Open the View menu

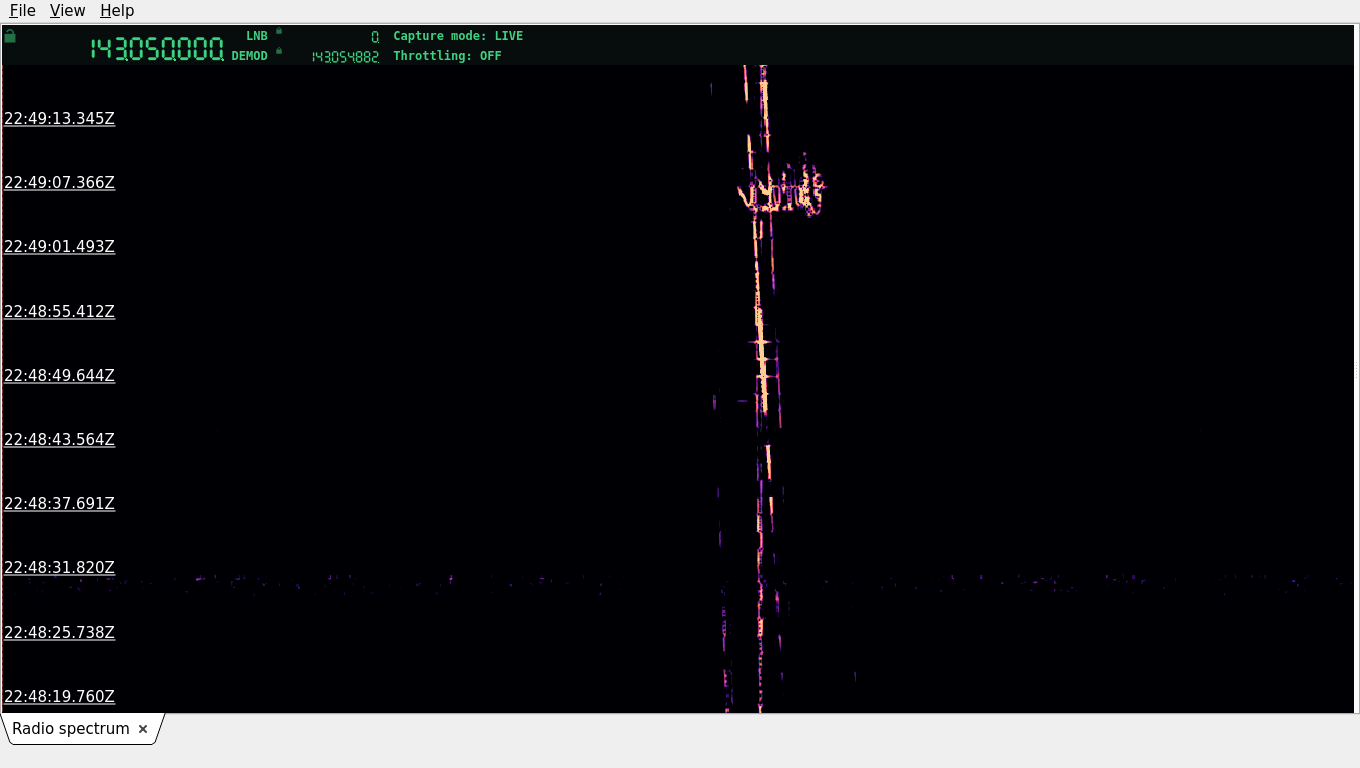(67, 10)
